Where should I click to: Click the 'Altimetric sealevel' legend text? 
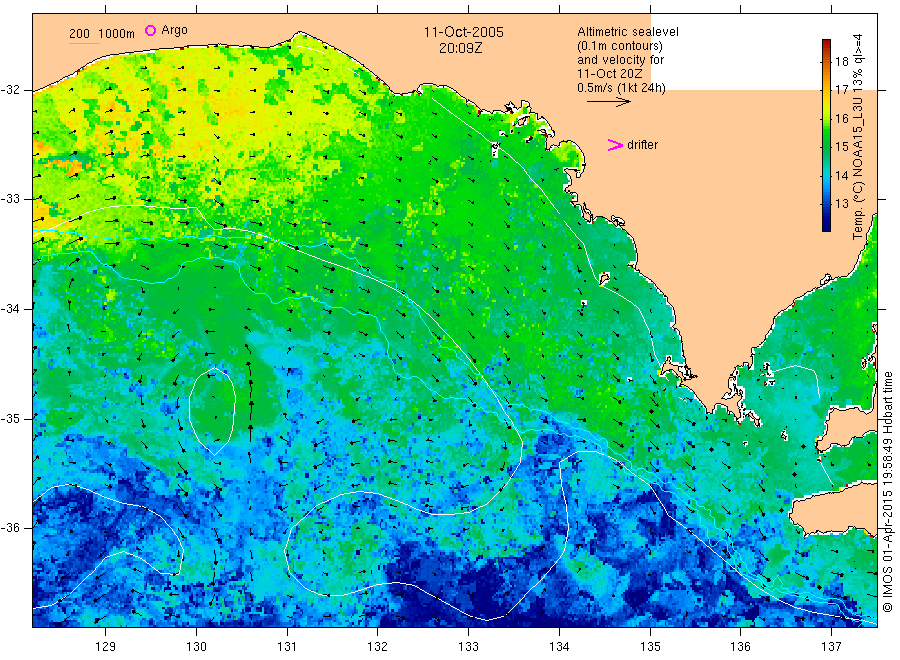pyautogui.click(x=628, y=32)
